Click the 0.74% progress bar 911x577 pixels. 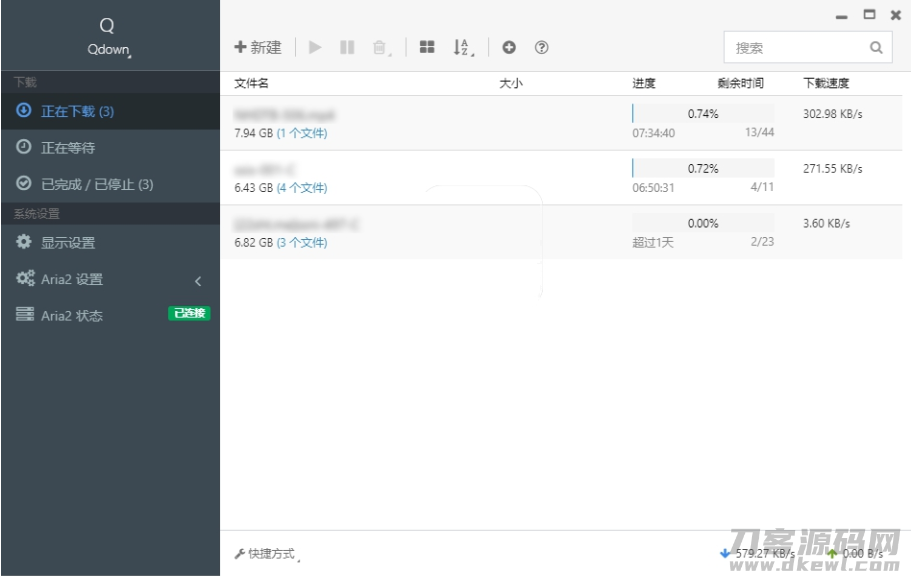(x=703, y=114)
